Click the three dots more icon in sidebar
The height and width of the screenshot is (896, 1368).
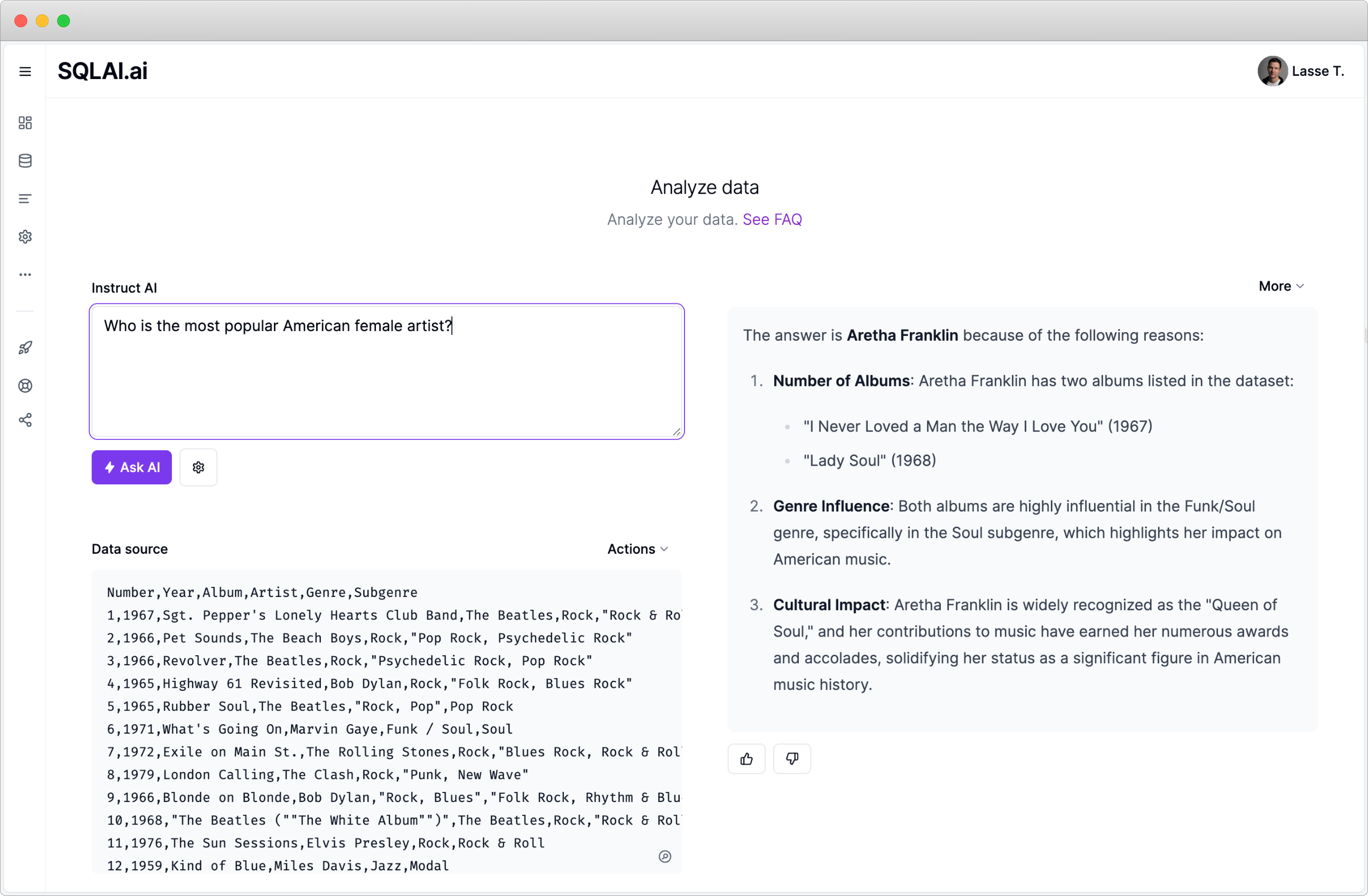pyautogui.click(x=25, y=274)
